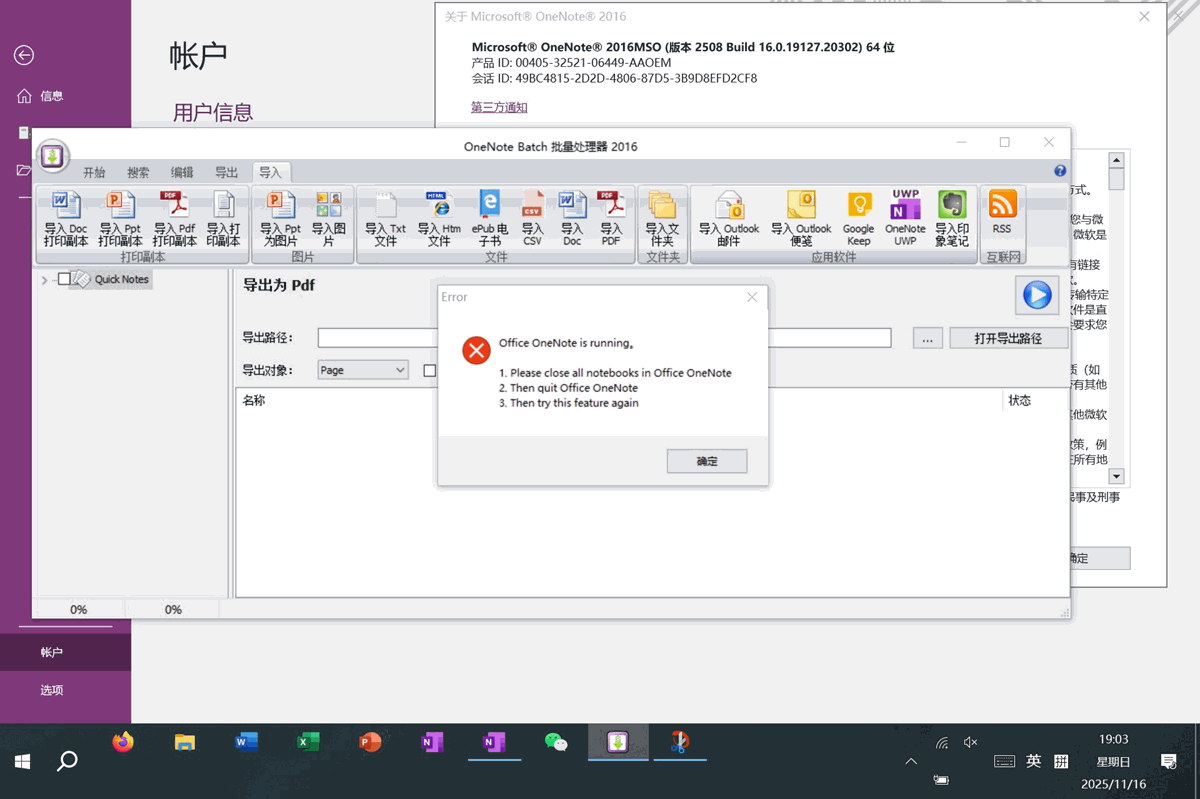Image resolution: width=1200 pixels, height=799 pixels.
Task: Open the export object Page dropdown
Action: pyautogui.click(x=362, y=370)
